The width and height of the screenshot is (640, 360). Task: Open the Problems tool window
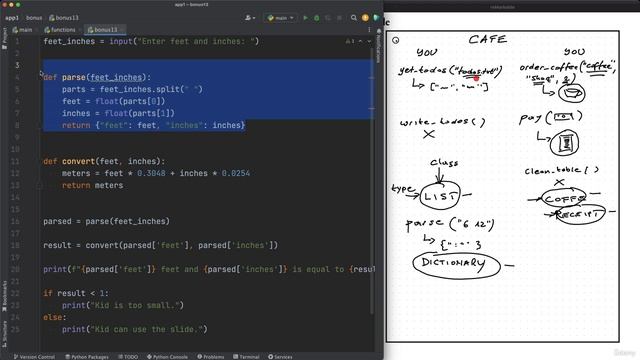(x=211, y=357)
